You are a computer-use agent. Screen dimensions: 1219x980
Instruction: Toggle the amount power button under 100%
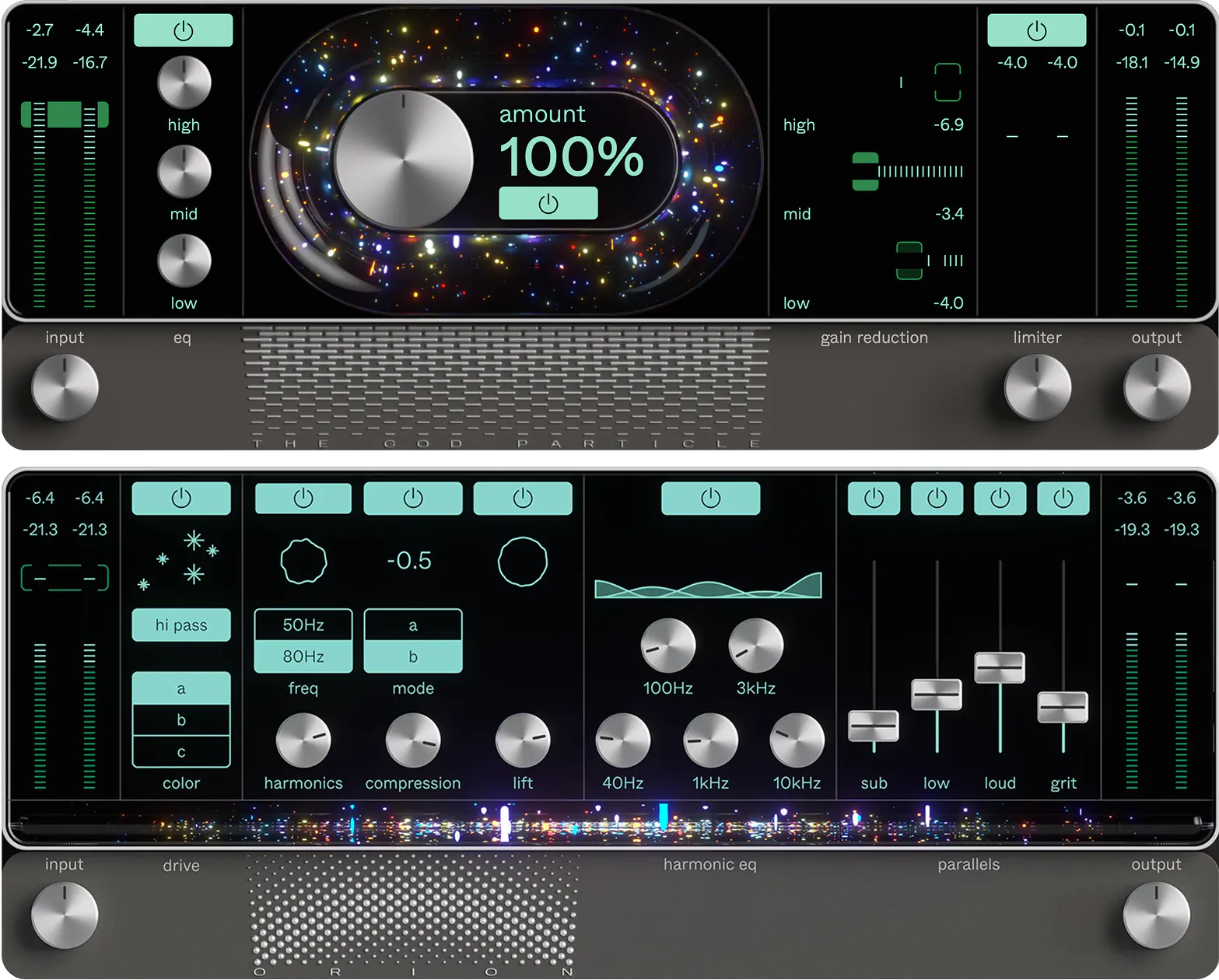(x=548, y=204)
